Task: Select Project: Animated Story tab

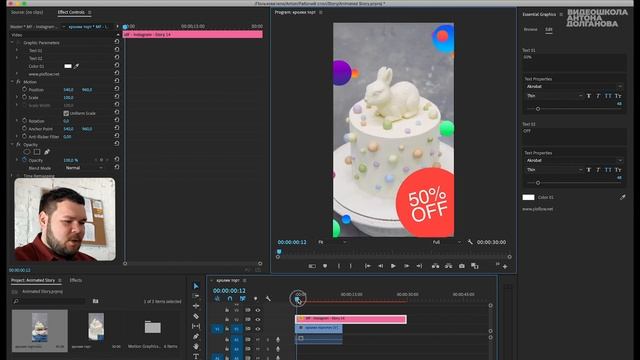Action: [33, 280]
